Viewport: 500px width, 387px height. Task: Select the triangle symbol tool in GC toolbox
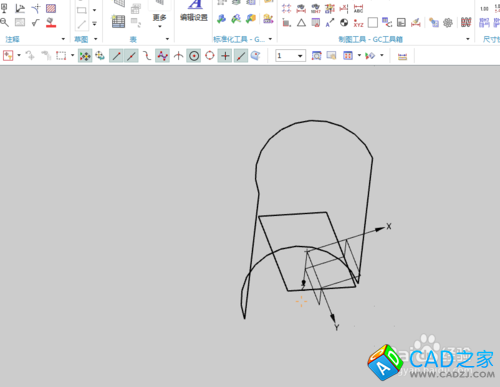301,23
